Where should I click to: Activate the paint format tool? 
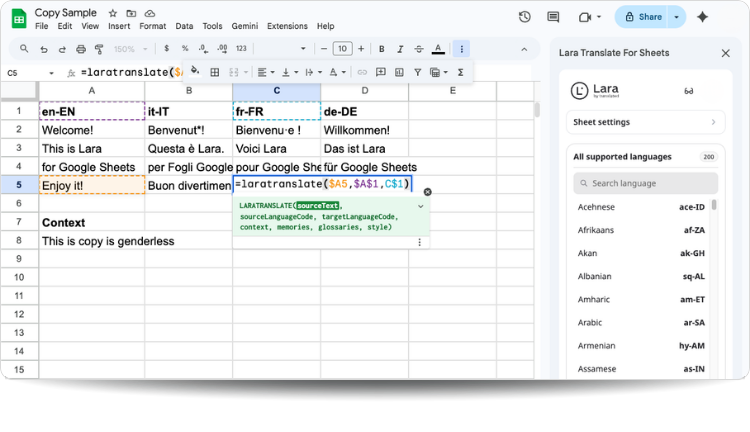click(99, 49)
